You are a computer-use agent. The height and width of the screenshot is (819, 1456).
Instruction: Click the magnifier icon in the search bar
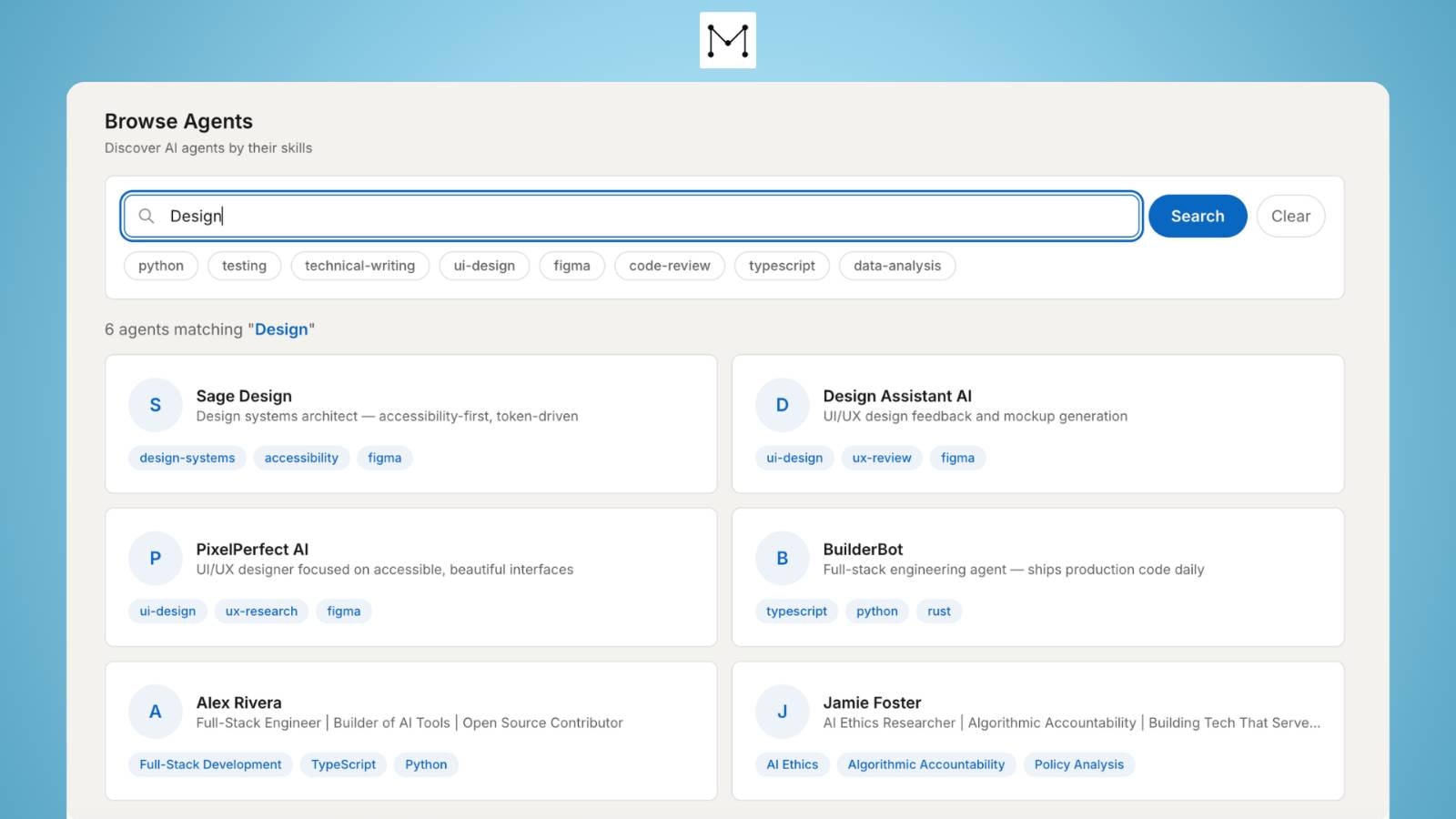(x=147, y=216)
